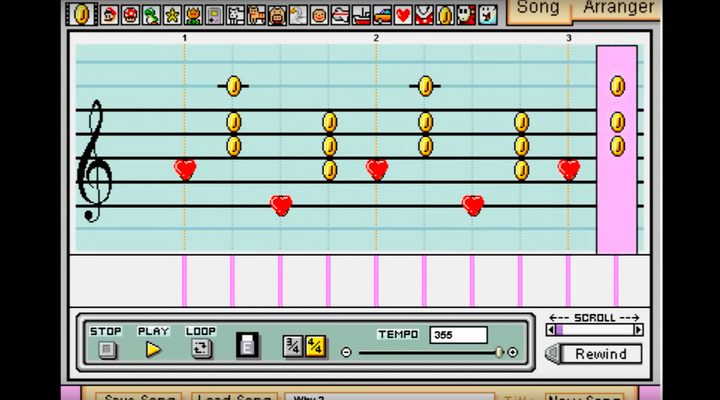
Task: Click the eraser icon beside the LOOP button
Action: coord(248,345)
